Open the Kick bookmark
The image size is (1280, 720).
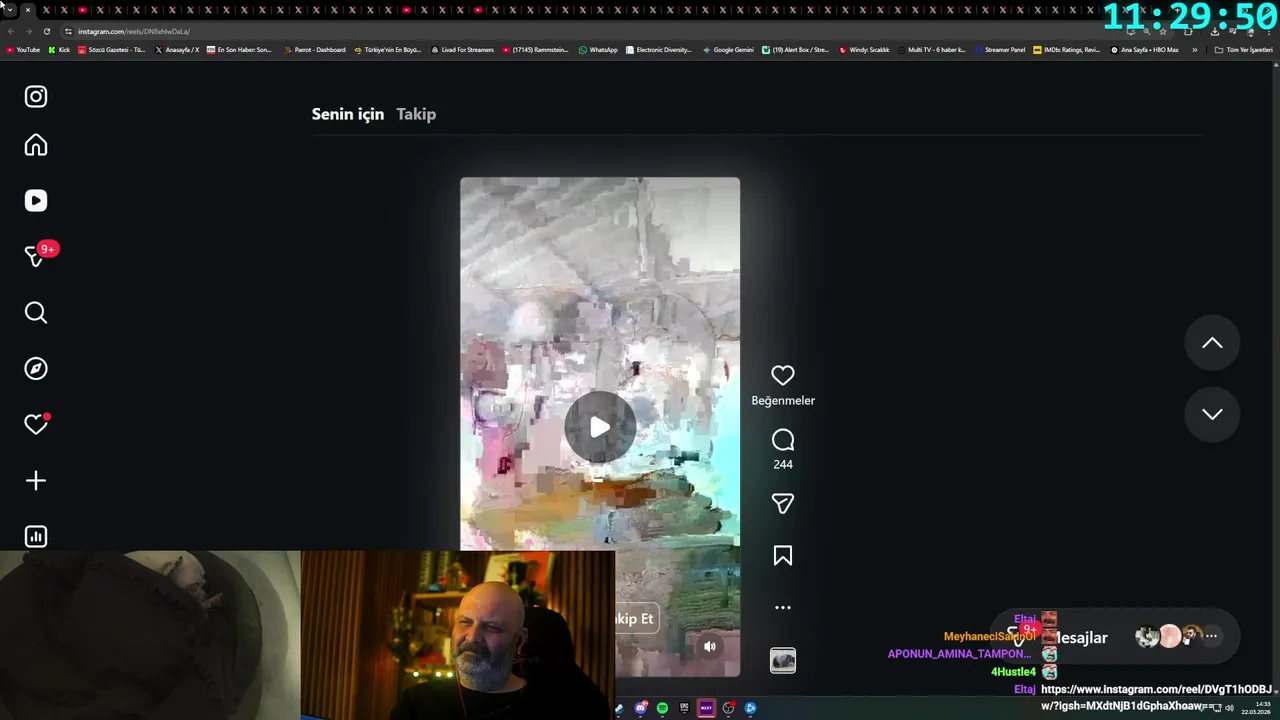tap(59, 50)
